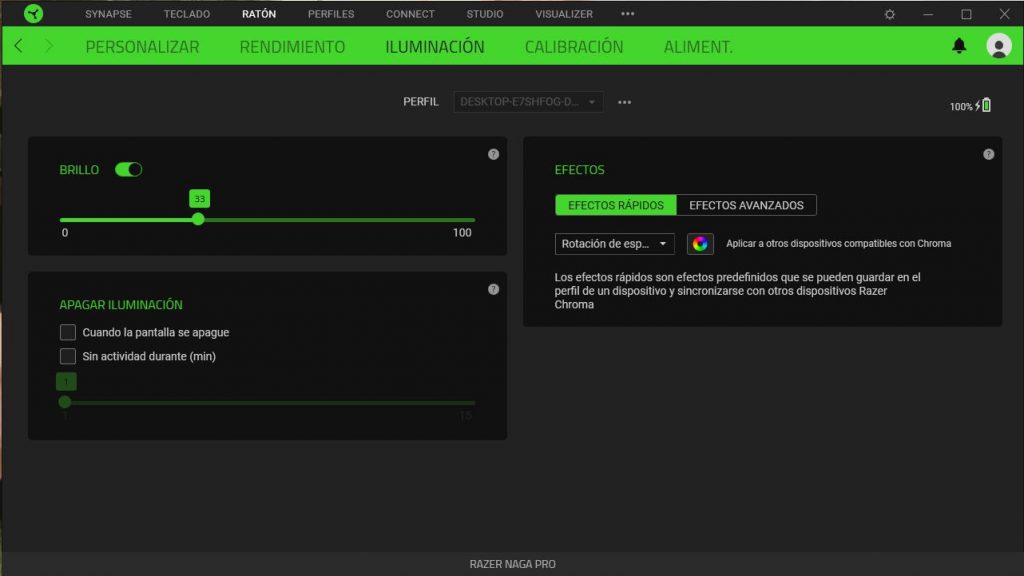Image resolution: width=1024 pixels, height=576 pixels.
Task: Click the brightness slider handle at 33
Action: point(198,219)
